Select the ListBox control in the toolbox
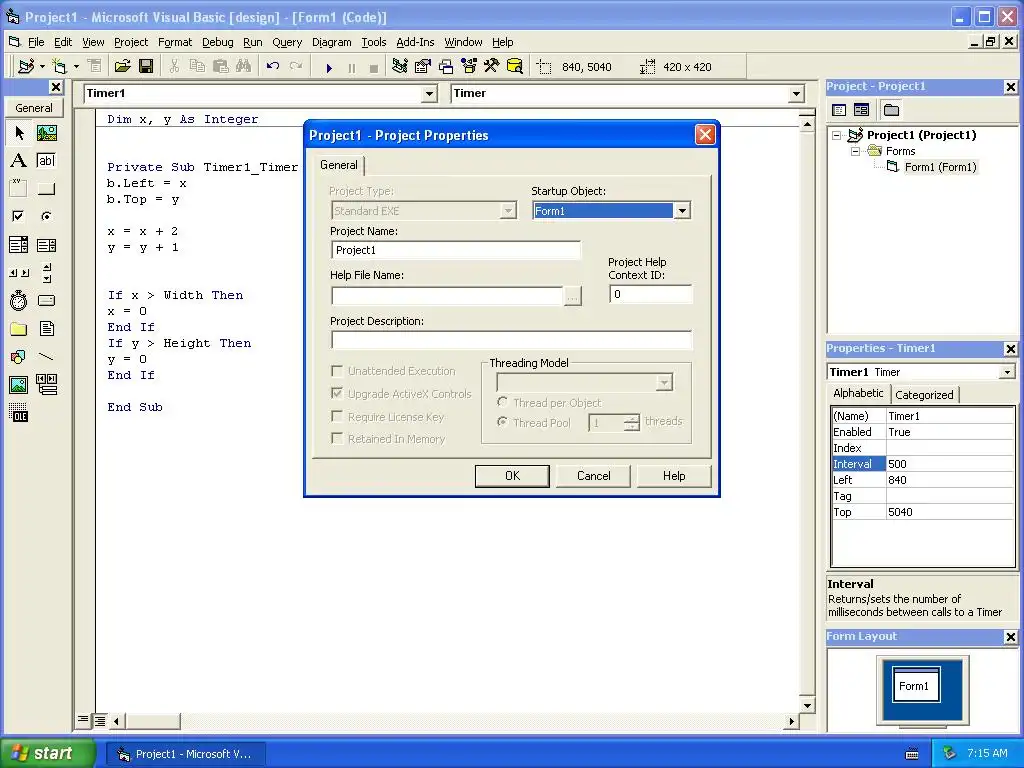The width and height of the screenshot is (1024, 768). click(x=46, y=245)
